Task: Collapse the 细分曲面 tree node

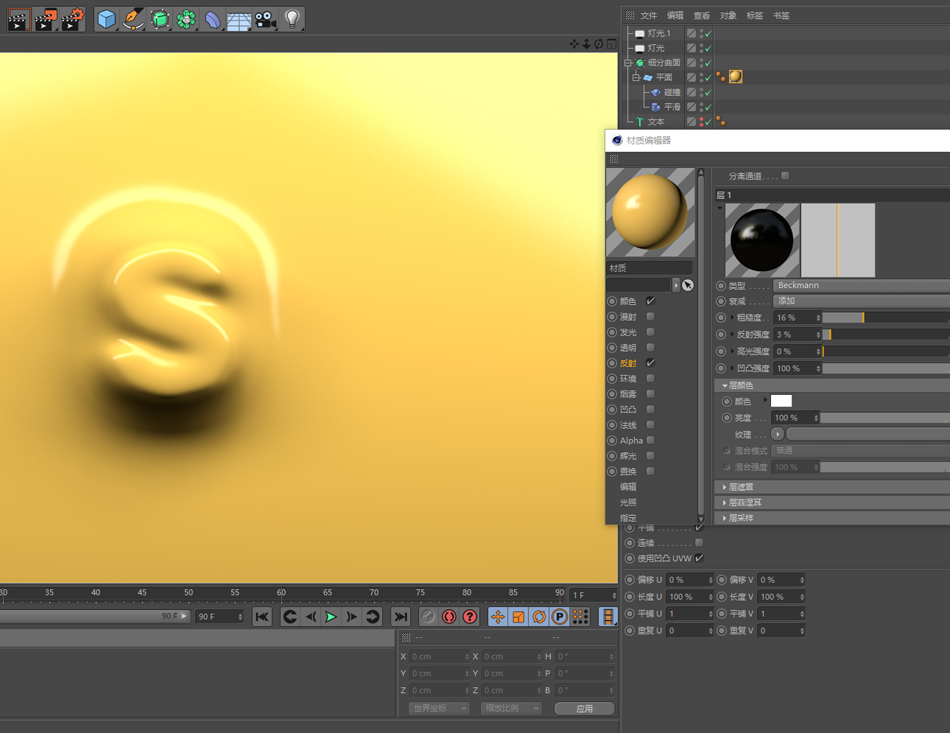Action: coord(628,63)
